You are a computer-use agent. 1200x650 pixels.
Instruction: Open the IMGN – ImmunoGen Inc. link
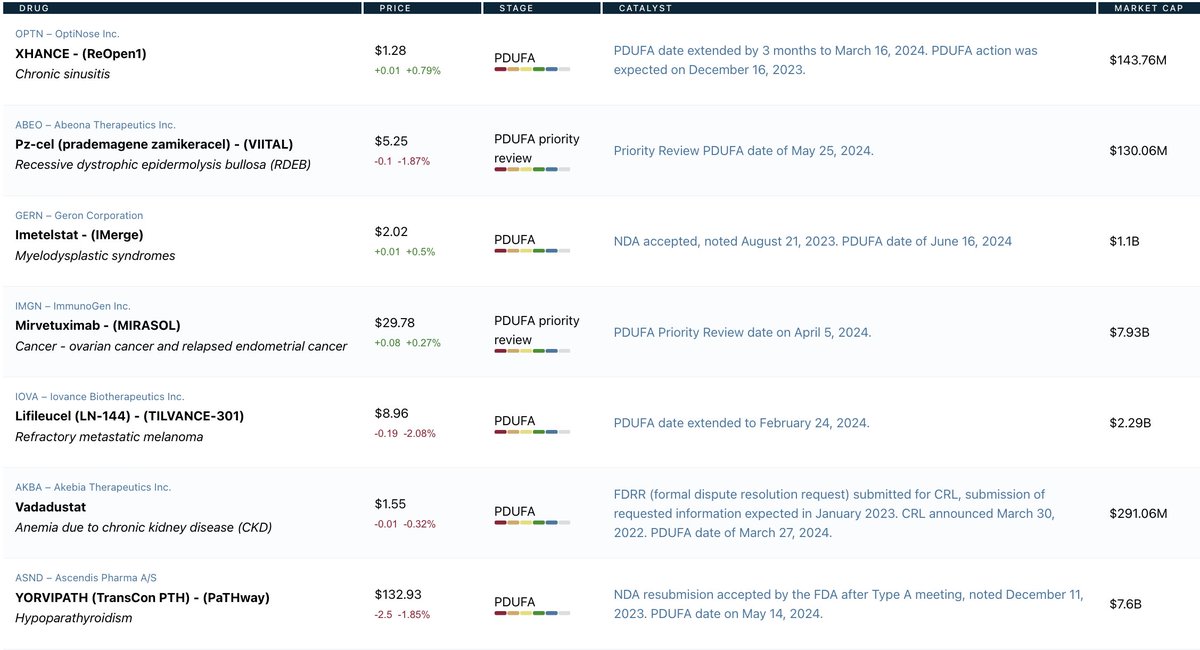(x=73, y=306)
